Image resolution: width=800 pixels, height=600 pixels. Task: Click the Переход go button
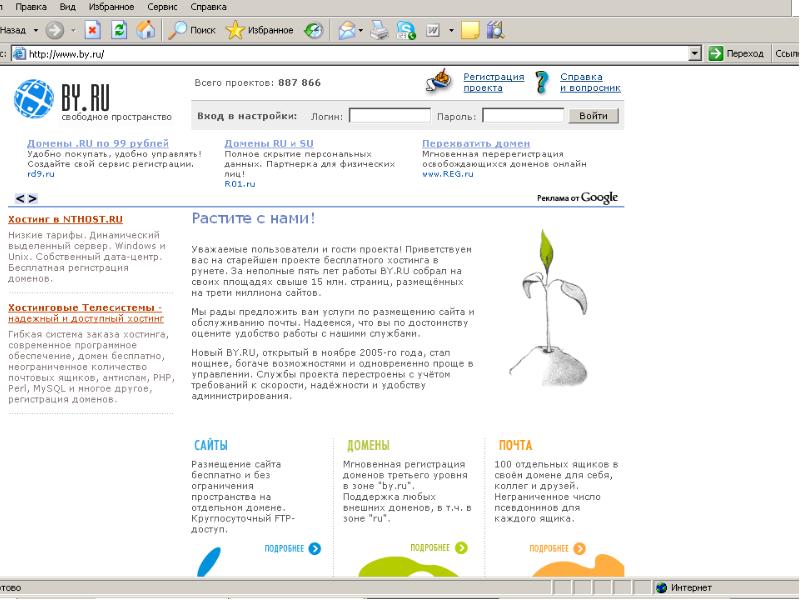click(737, 53)
